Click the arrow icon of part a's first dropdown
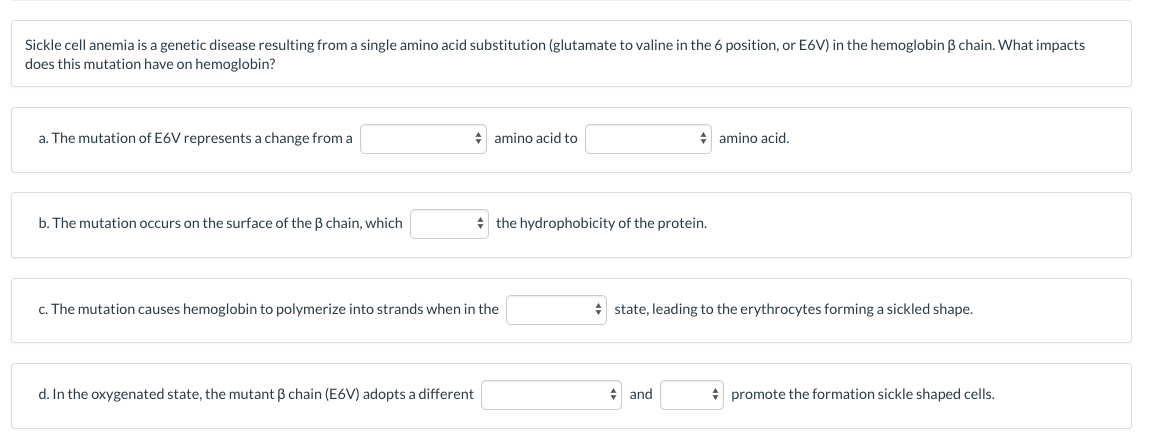The width and height of the screenshot is (1155, 441). pyautogui.click(x=479, y=138)
